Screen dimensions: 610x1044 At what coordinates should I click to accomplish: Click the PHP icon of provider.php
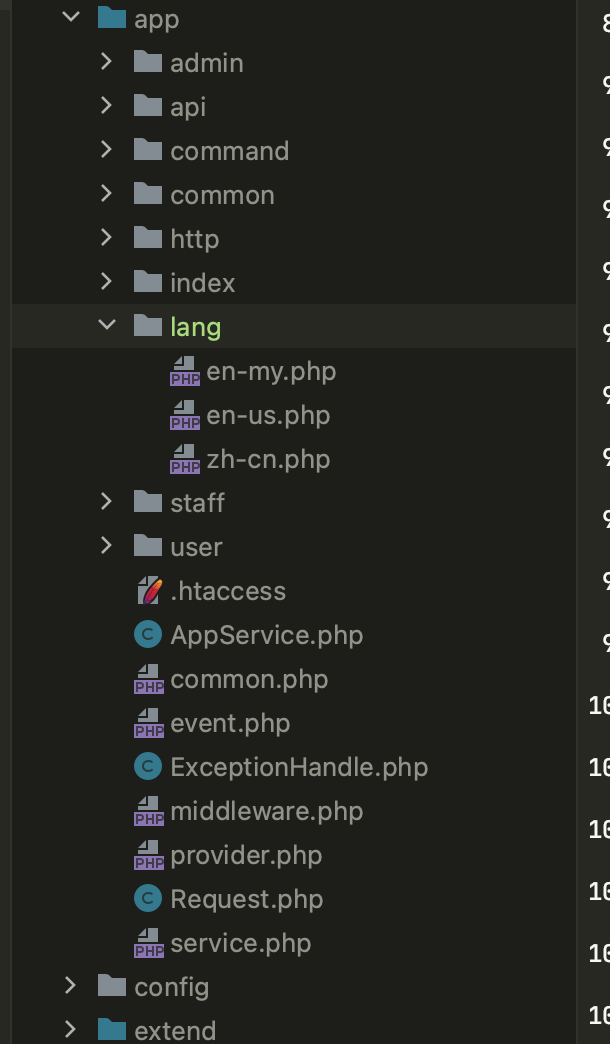click(x=149, y=854)
